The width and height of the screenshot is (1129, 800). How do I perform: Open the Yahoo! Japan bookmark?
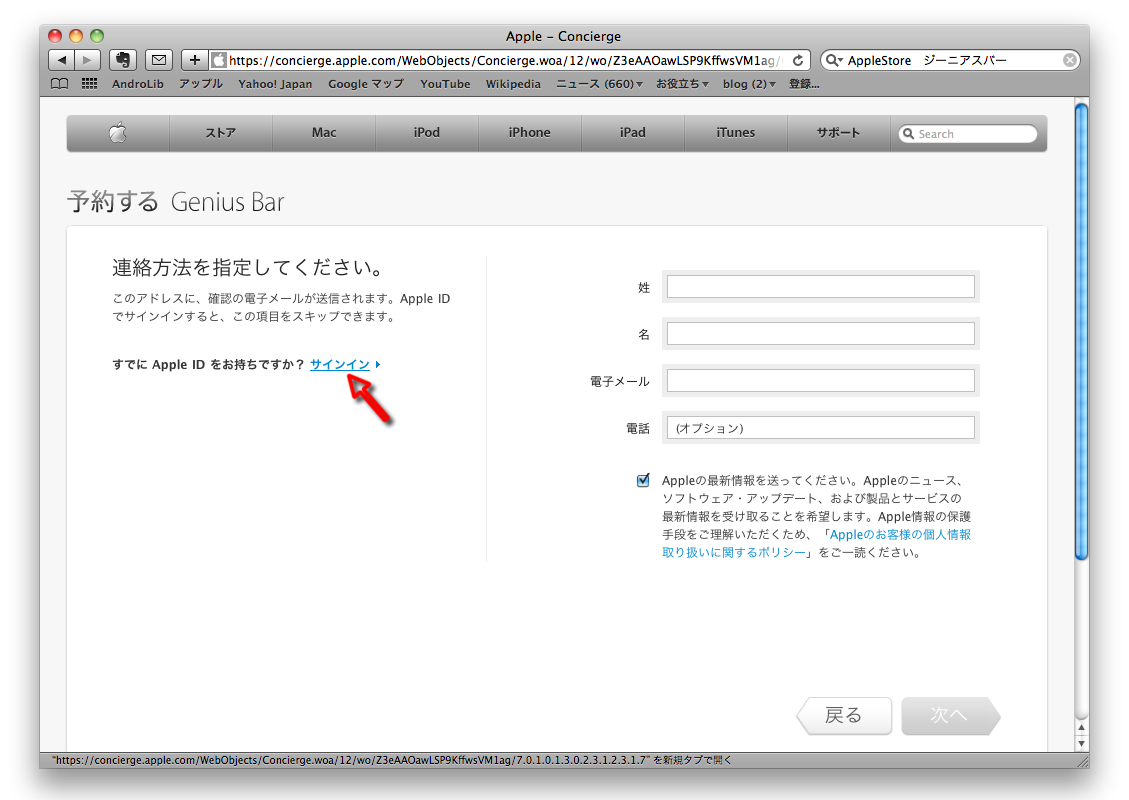coord(275,84)
